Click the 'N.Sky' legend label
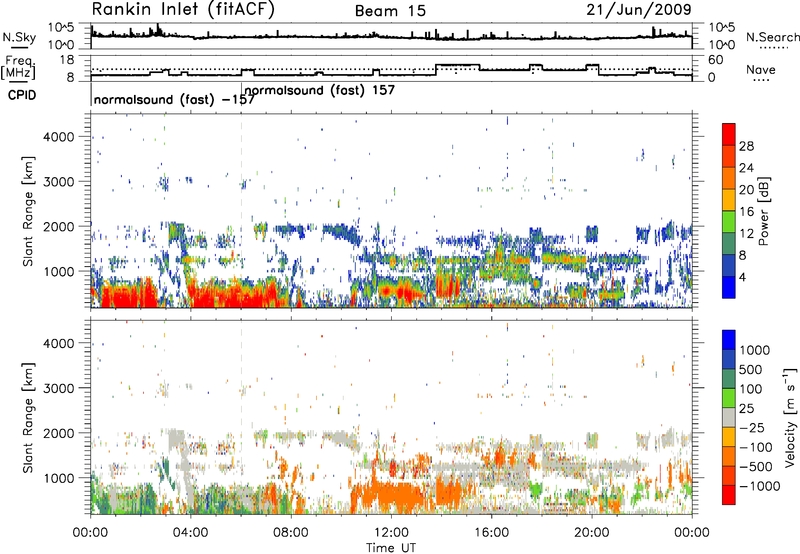 pyautogui.click(x=19, y=37)
